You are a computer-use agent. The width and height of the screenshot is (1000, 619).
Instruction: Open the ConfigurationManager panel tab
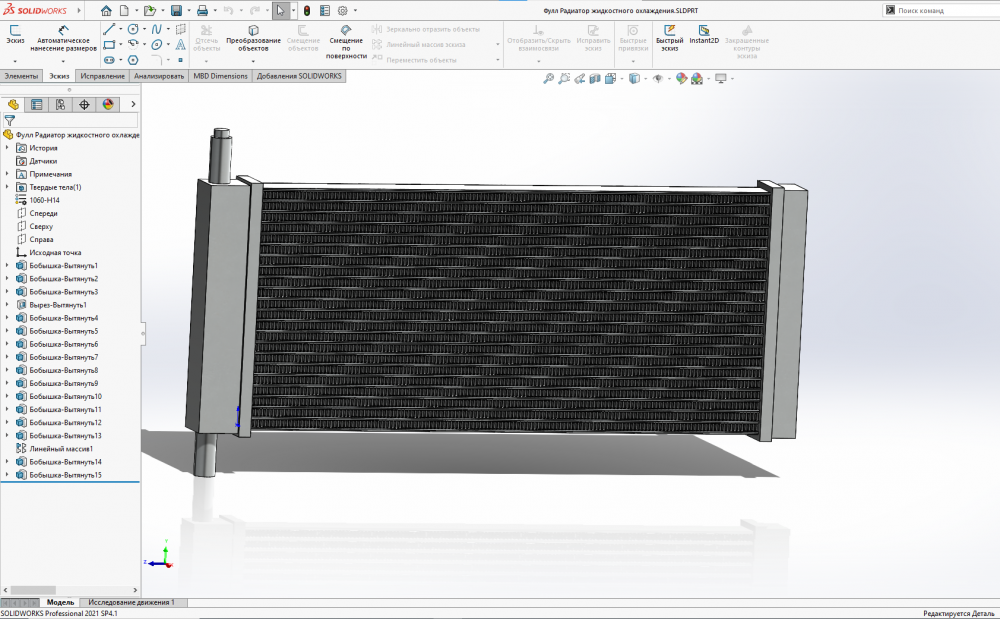60,104
